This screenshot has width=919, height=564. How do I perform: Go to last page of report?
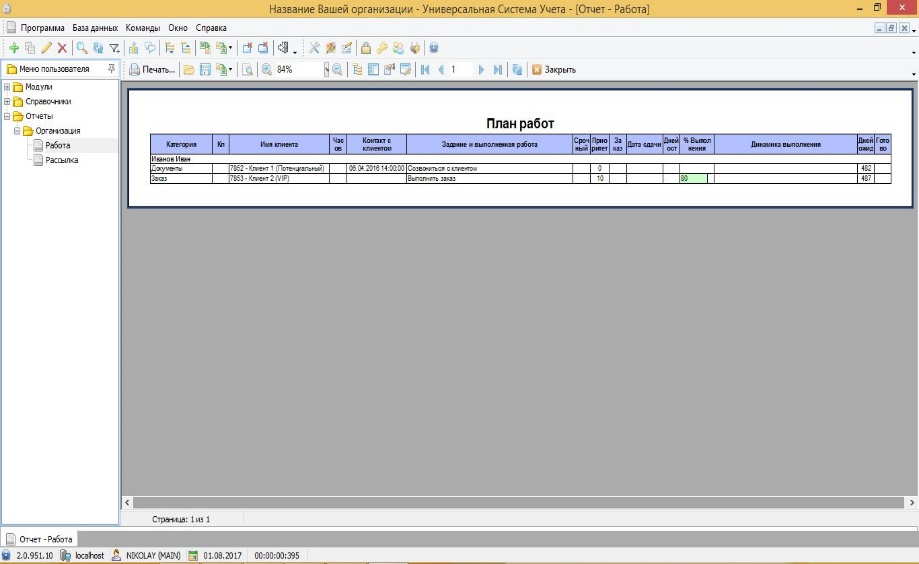[498, 70]
